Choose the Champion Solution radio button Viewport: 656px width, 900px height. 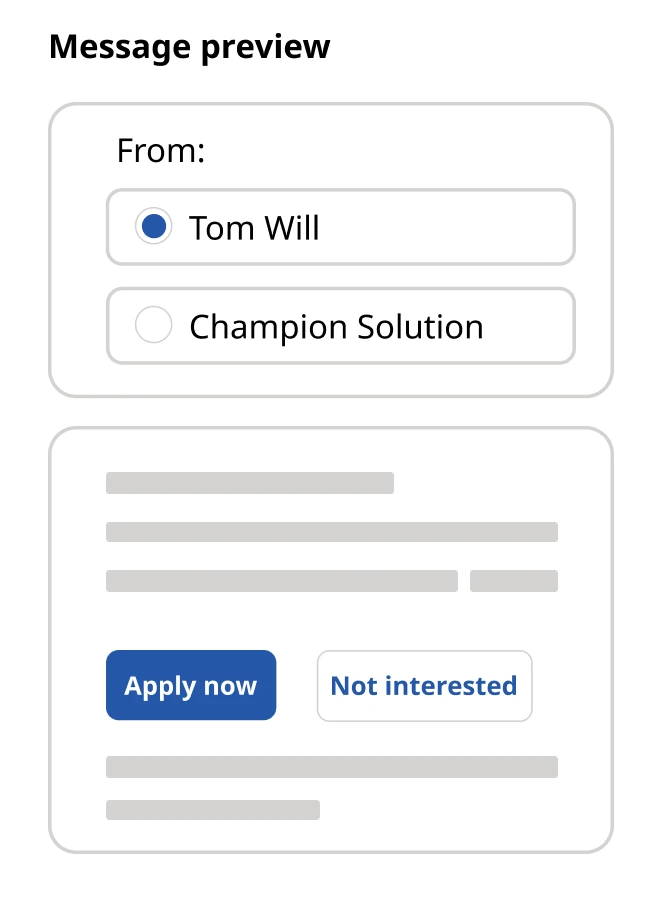point(153,326)
